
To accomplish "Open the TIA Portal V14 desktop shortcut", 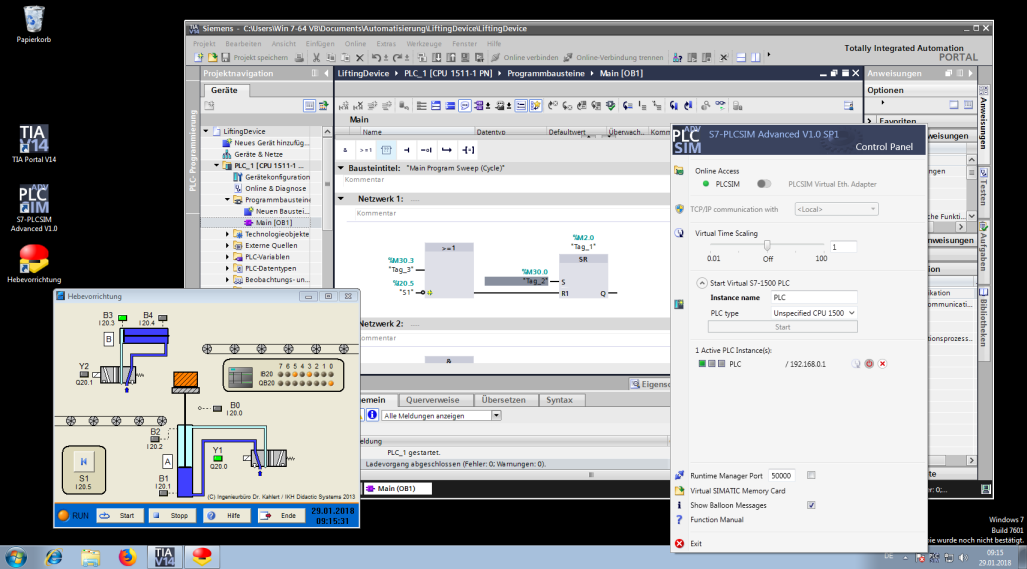I will tap(33, 143).
